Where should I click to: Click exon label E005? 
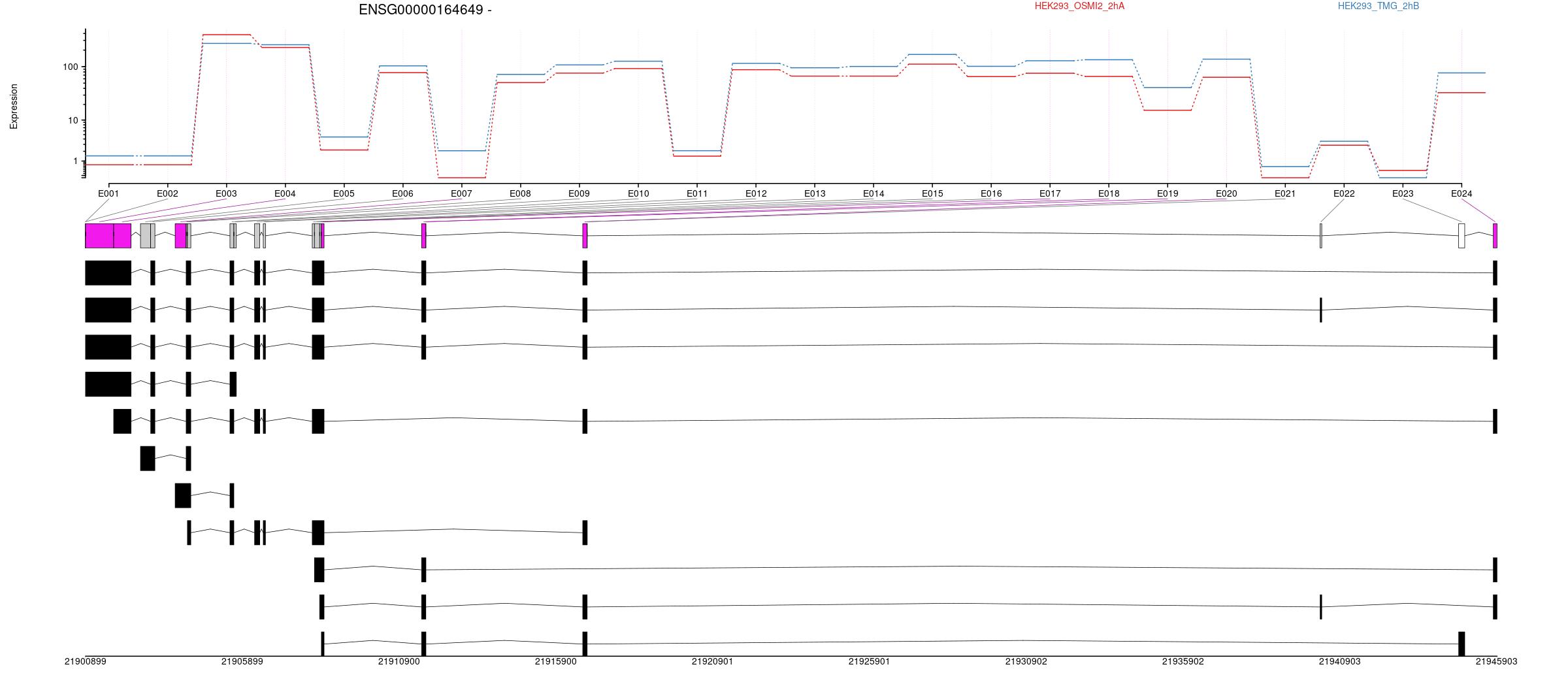pyautogui.click(x=344, y=193)
